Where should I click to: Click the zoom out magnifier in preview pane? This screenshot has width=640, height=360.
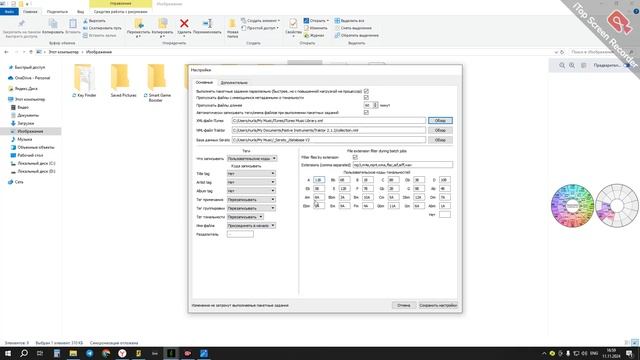[x=562, y=65]
